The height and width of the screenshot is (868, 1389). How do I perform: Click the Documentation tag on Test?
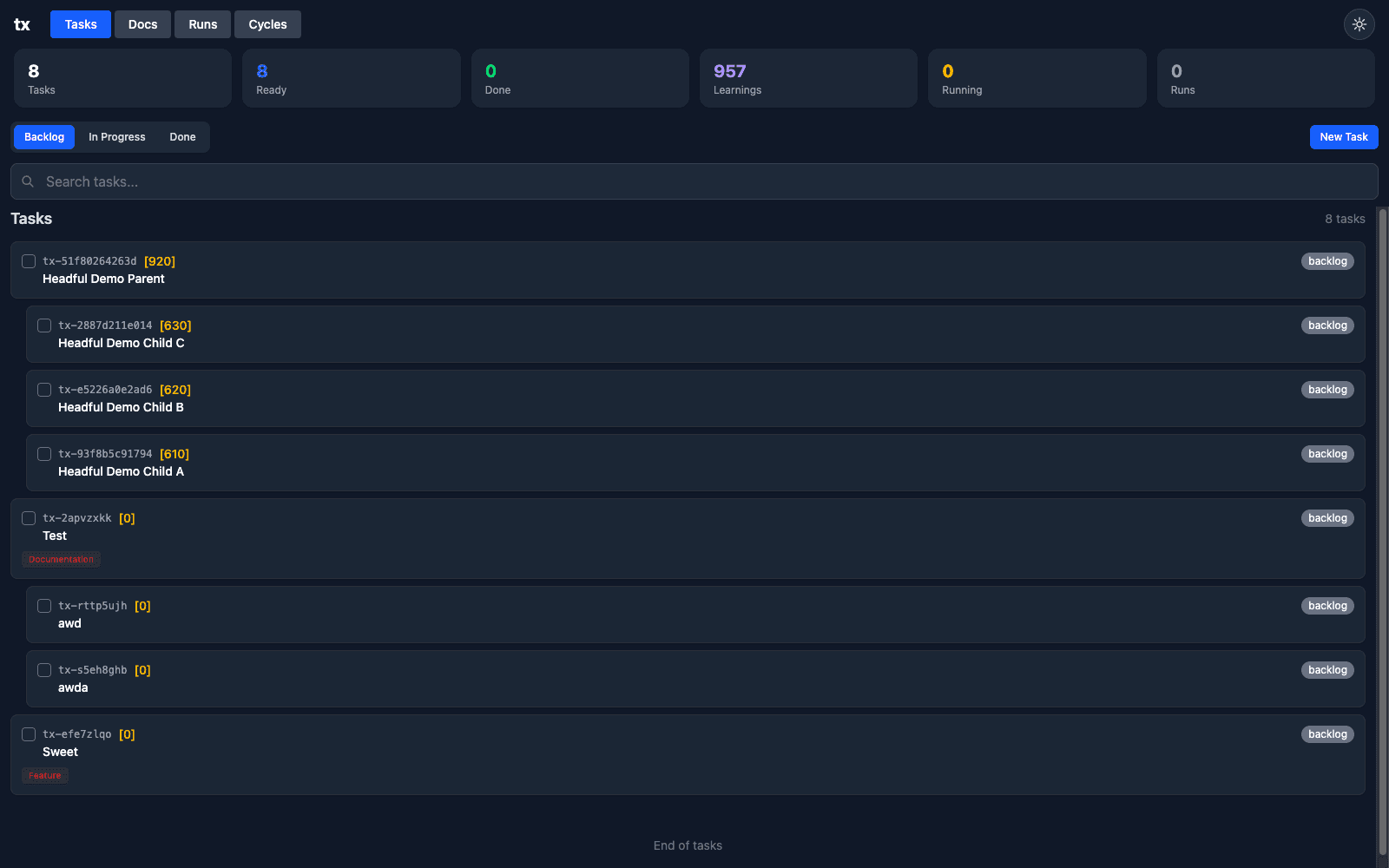coord(61,559)
